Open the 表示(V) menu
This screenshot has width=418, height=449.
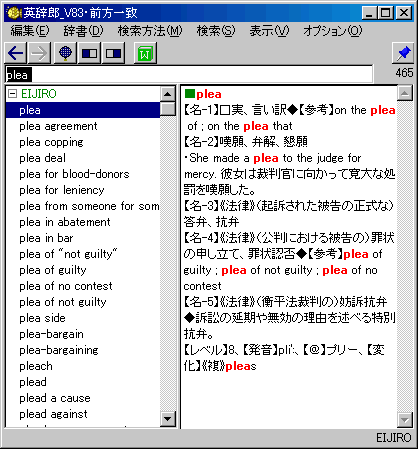269,31
